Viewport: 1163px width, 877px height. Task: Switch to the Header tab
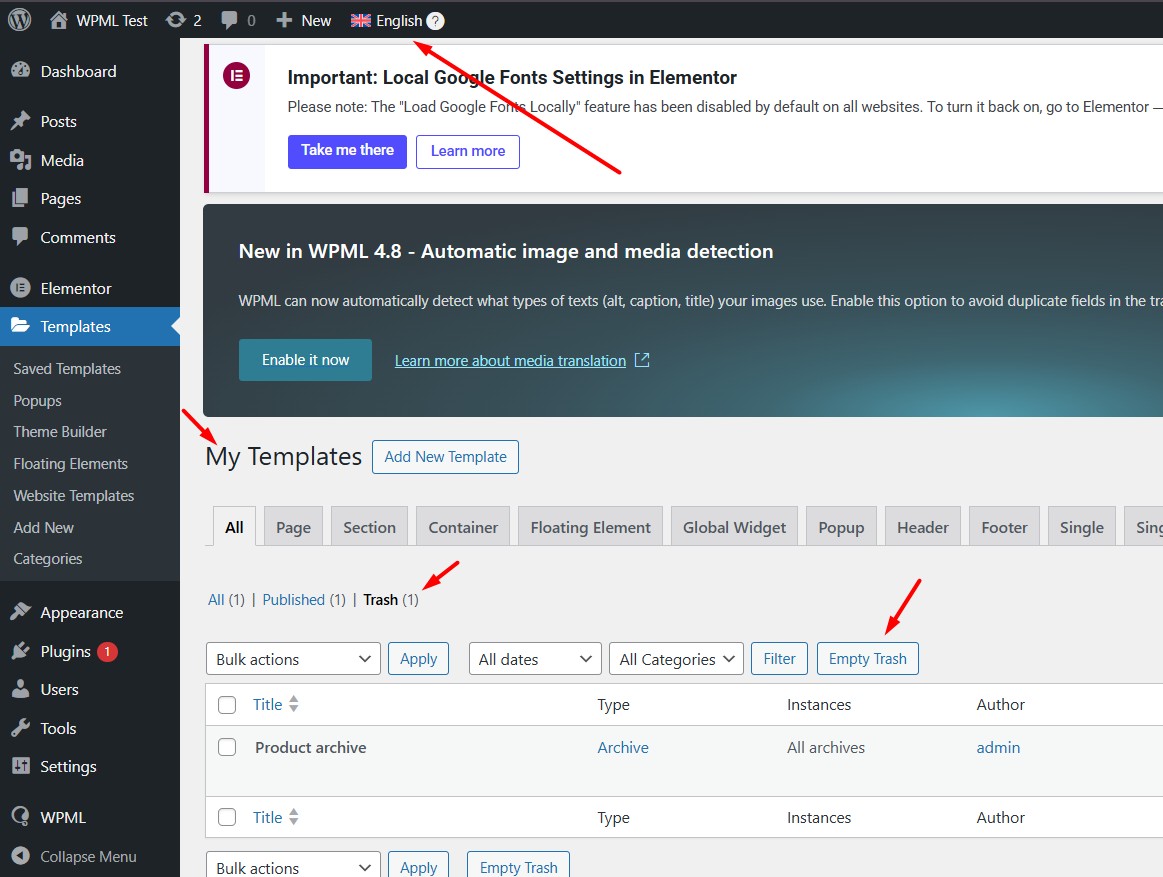(923, 527)
